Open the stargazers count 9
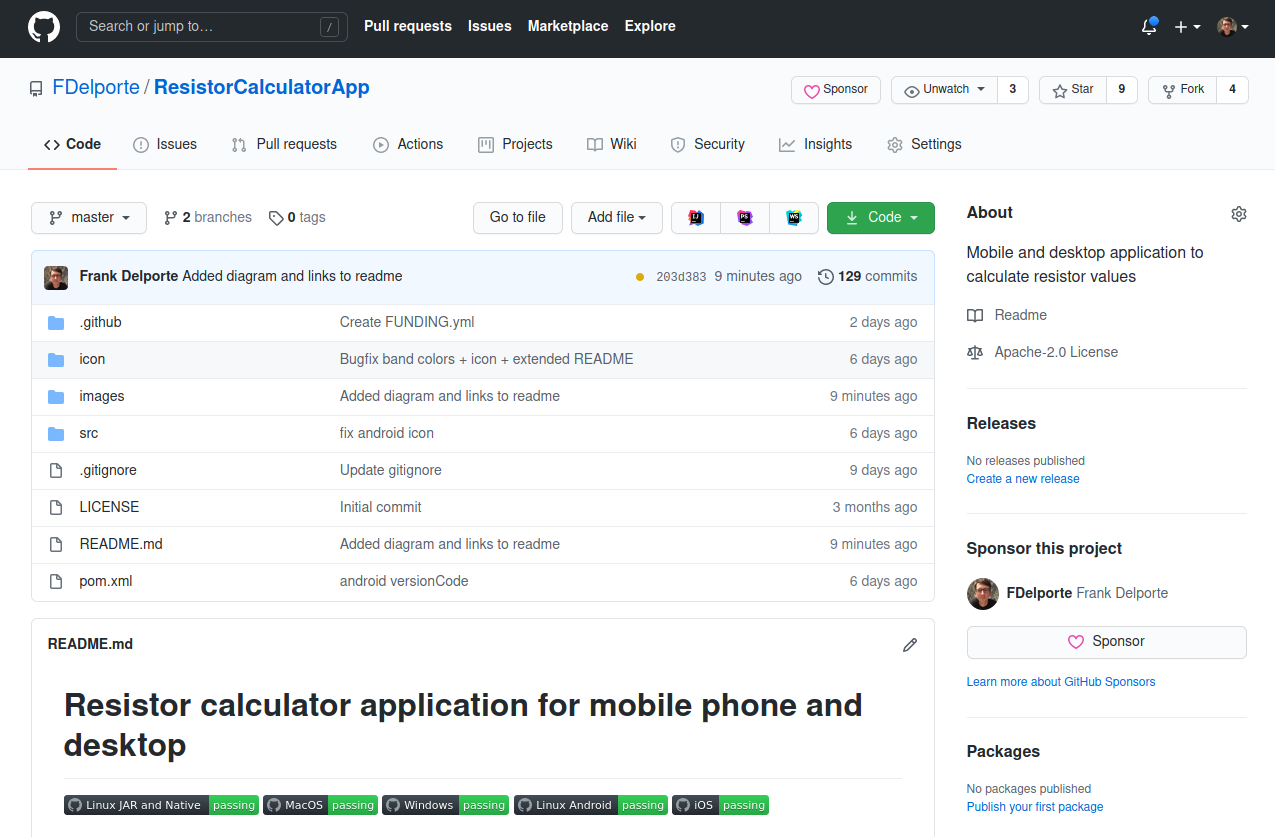Viewport: 1275px width, 837px height. click(x=1122, y=90)
